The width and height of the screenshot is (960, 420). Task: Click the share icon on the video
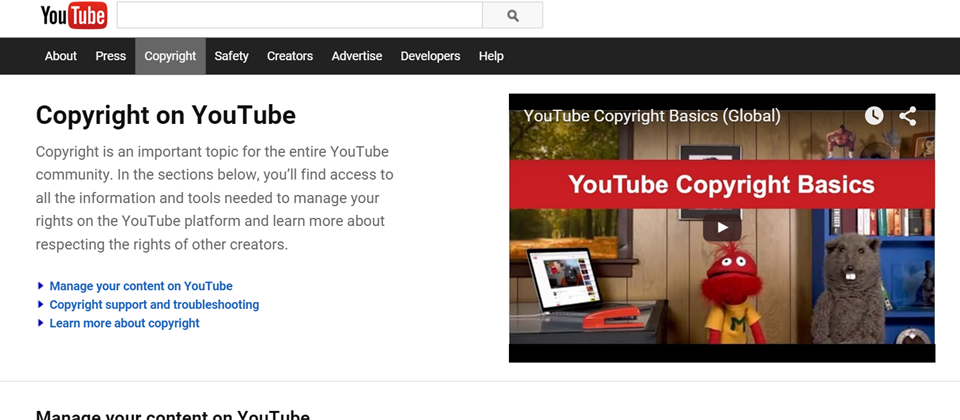coord(907,116)
